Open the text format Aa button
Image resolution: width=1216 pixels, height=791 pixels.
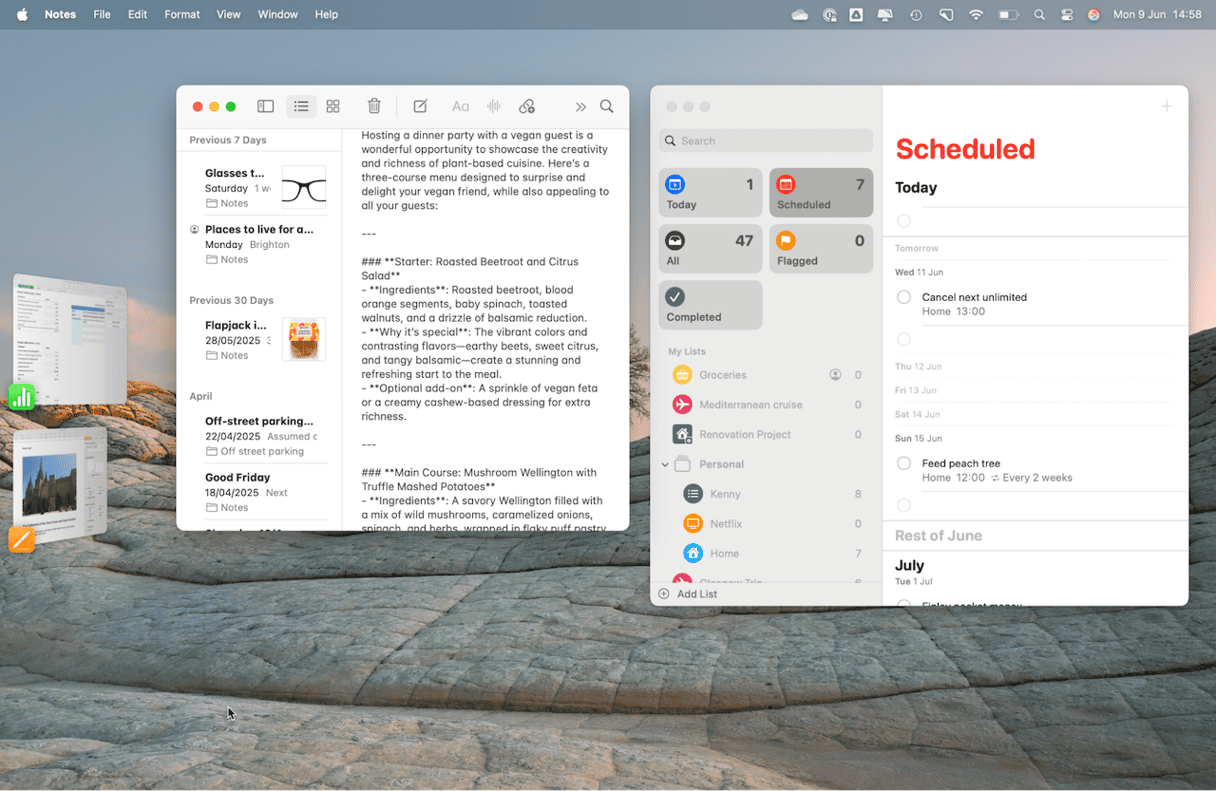coord(460,106)
